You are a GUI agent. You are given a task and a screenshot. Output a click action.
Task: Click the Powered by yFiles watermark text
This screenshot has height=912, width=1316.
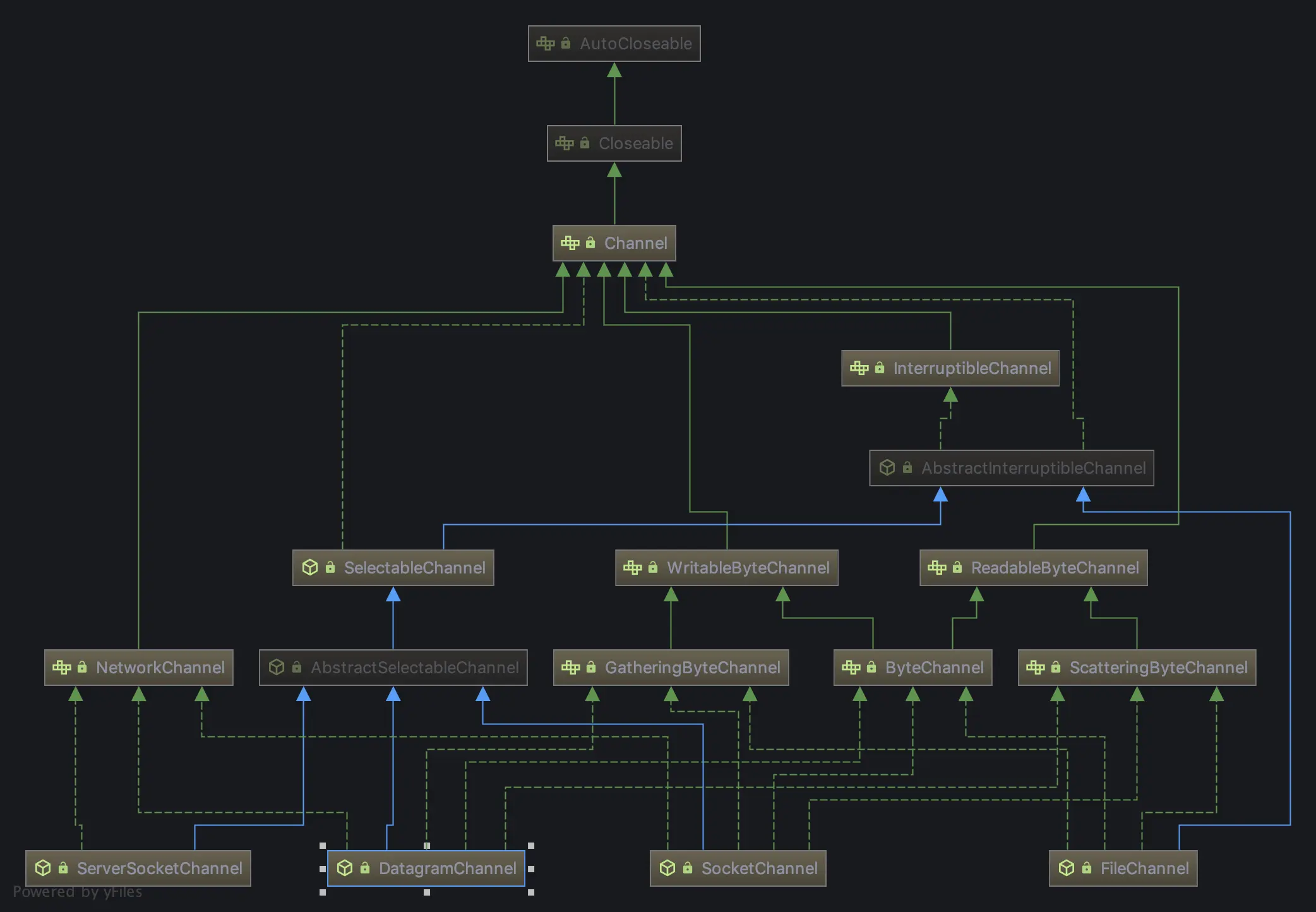pyautogui.click(x=77, y=892)
